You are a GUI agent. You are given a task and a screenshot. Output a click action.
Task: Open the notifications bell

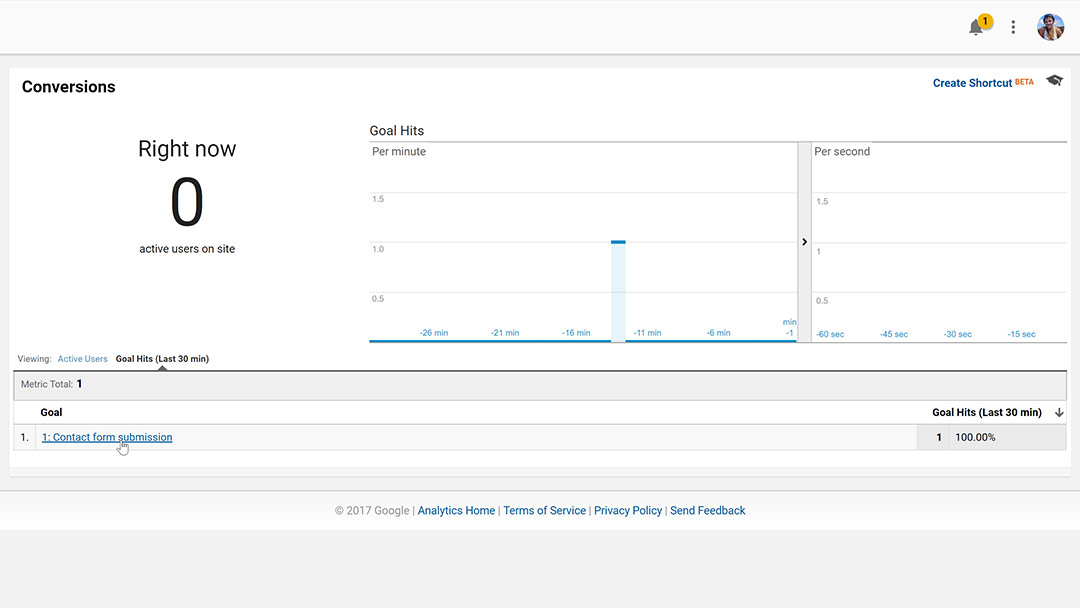[x=976, y=28]
